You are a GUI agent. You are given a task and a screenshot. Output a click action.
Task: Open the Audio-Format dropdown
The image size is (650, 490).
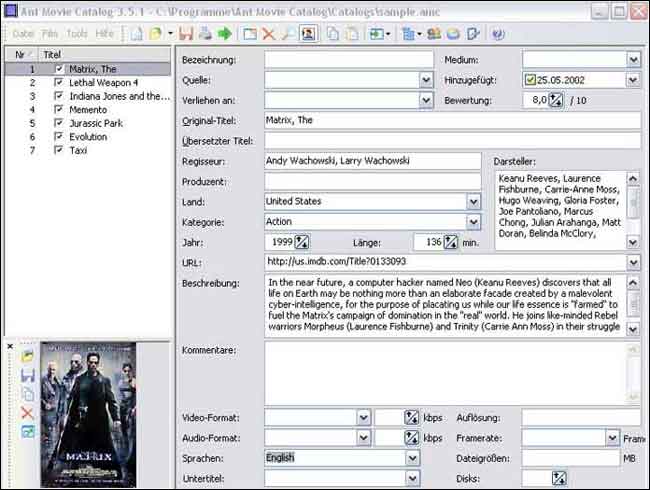(363, 438)
